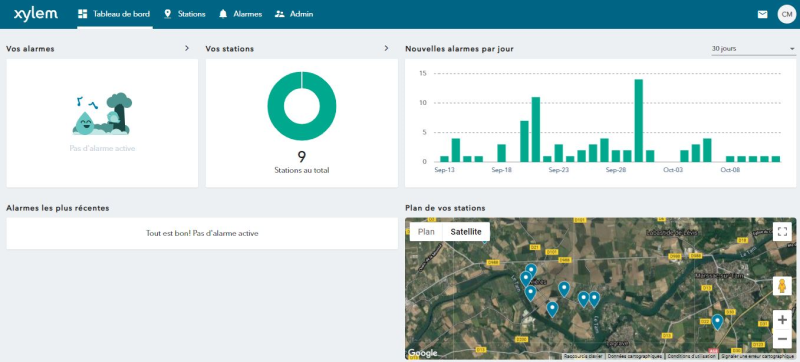Click 'Tout est bon! Pas d'alarme active' message
Viewport: 800px width, 362px height.
(202, 234)
